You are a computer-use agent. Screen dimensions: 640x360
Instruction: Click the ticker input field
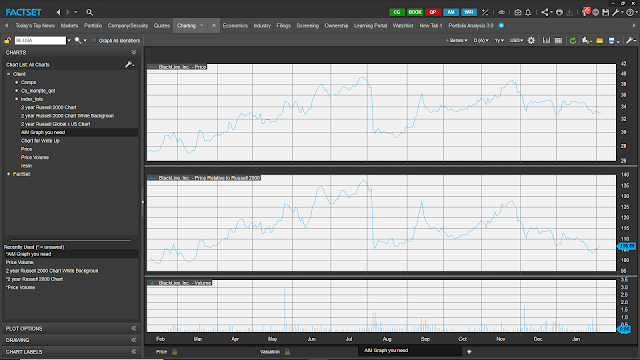point(40,40)
